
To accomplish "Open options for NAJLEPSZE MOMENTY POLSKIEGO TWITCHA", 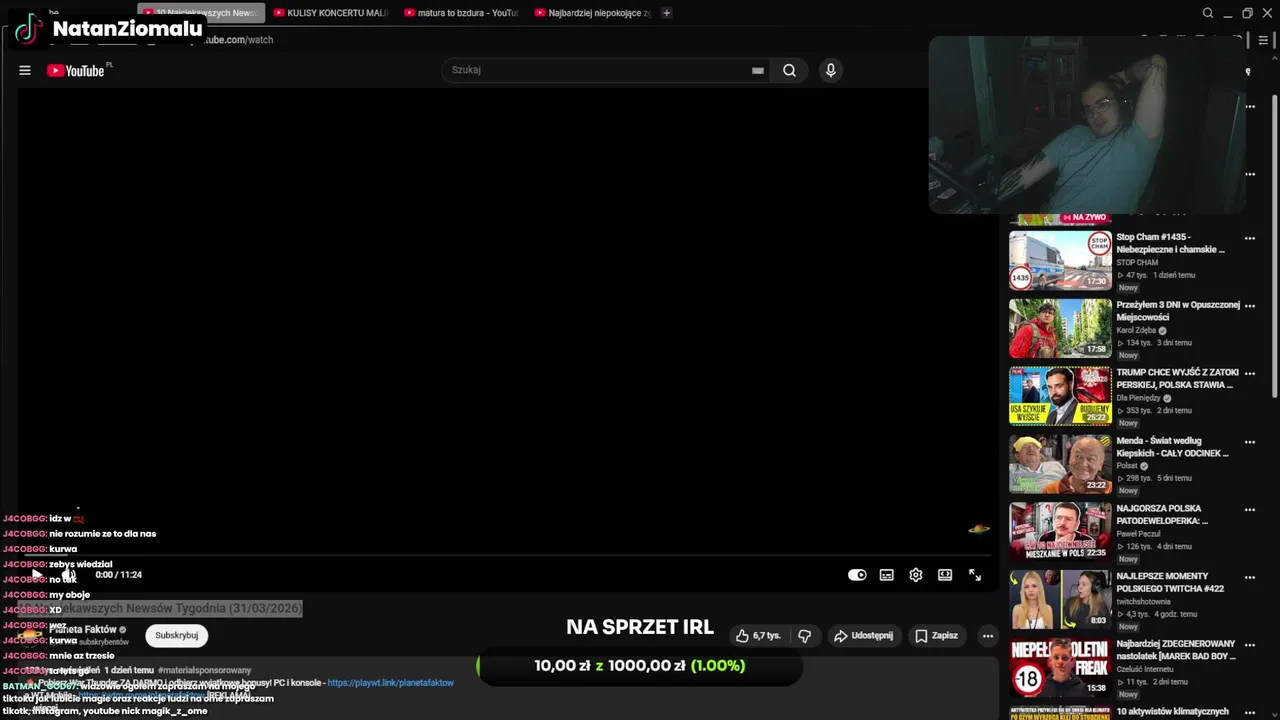I will 1249,577.
